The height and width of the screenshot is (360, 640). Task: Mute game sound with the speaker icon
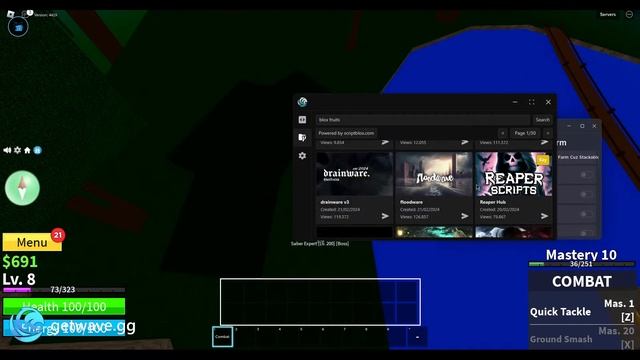(7, 150)
